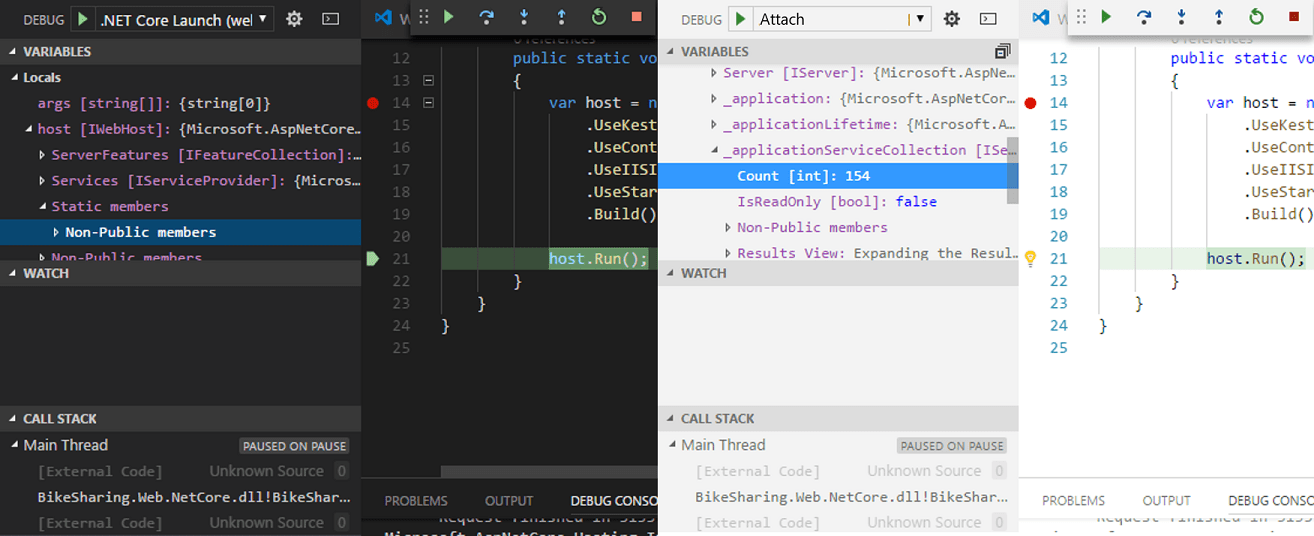This screenshot has width=1314, height=536.
Task: Collapse the Locals scope
Action: click(x=15, y=77)
